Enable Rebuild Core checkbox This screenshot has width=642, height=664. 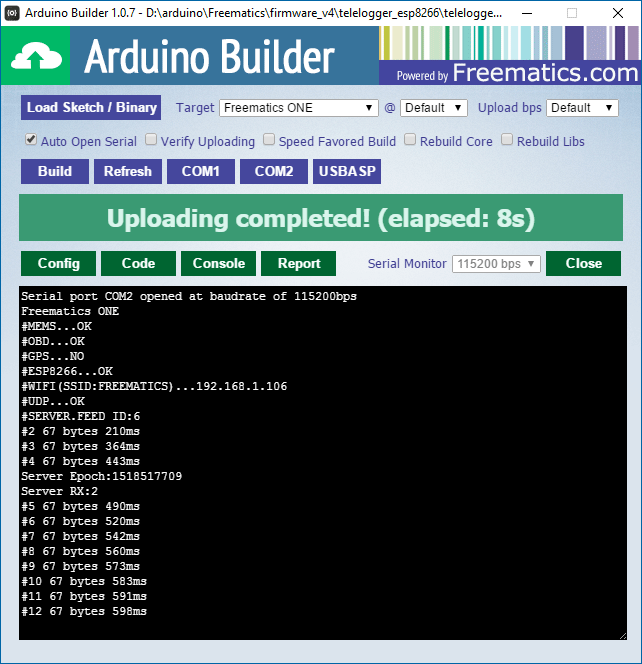coord(410,139)
